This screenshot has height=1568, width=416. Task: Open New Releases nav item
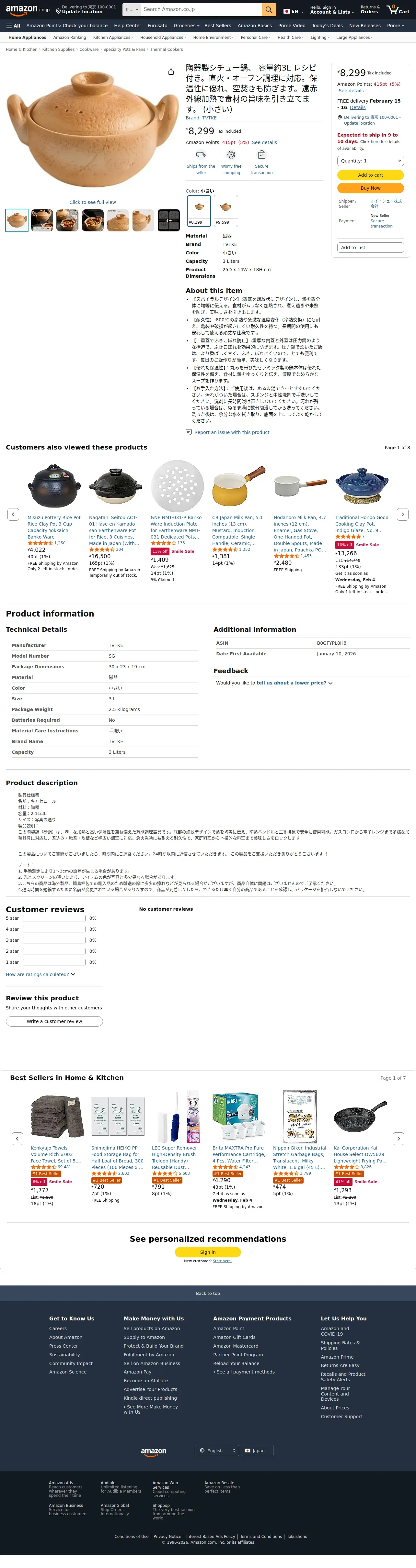tap(365, 26)
